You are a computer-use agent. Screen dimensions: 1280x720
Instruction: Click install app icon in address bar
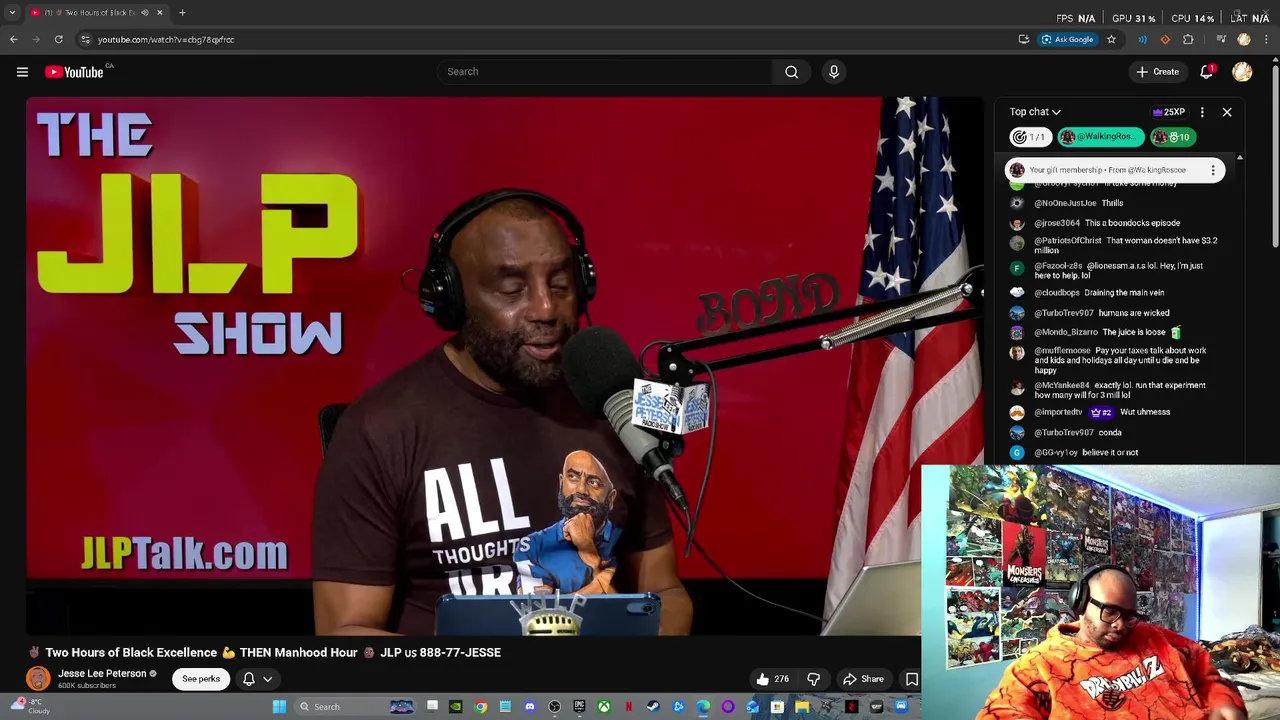point(1023,39)
